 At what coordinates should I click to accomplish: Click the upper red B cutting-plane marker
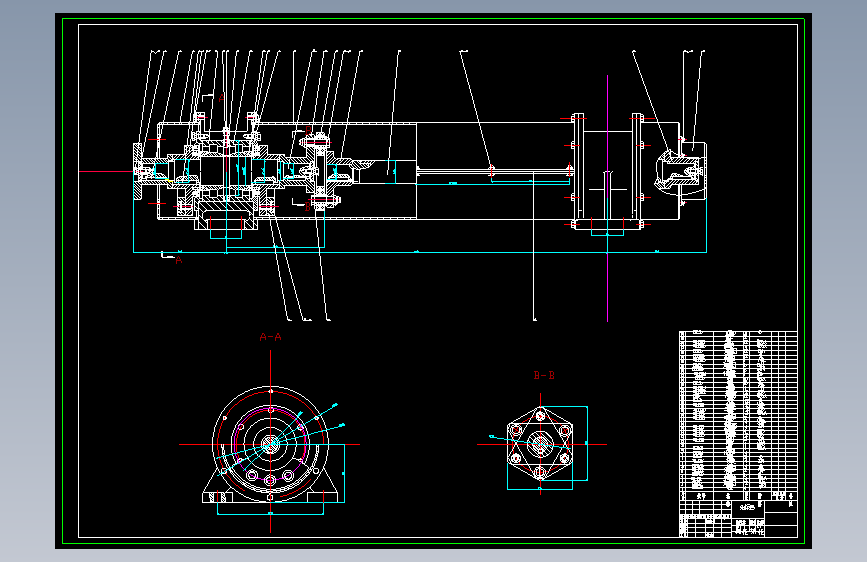[x=308, y=131]
